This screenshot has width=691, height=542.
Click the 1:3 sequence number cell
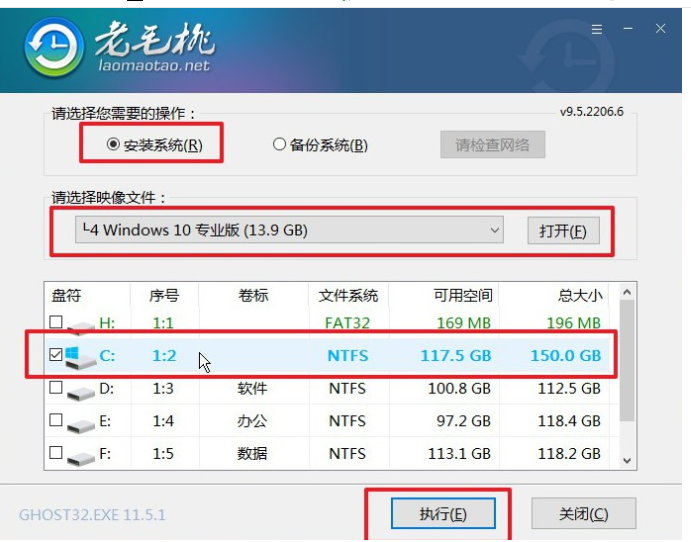click(163, 389)
